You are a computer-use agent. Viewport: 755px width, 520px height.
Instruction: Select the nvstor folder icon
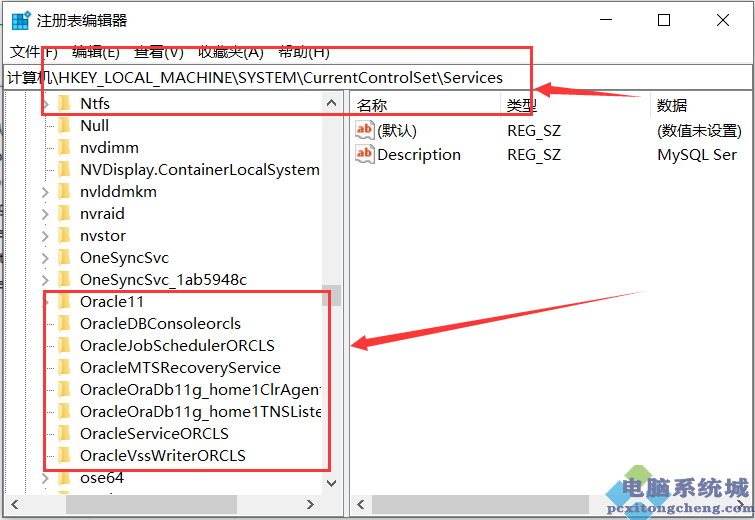[64, 235]
